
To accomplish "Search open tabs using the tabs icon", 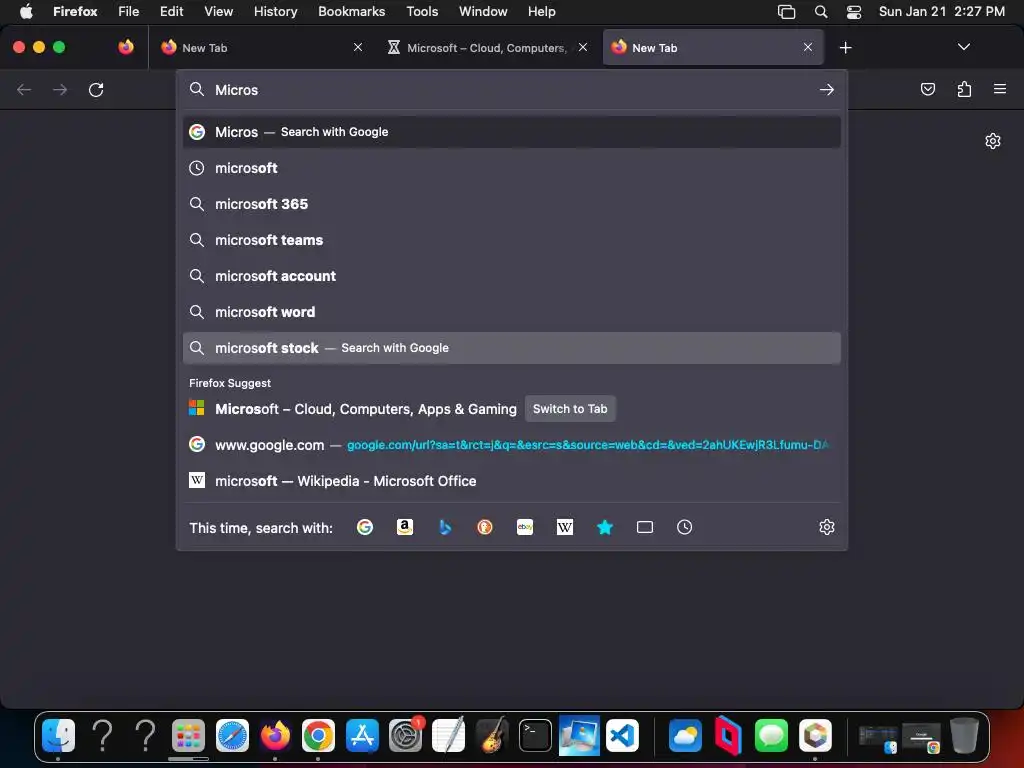I will [x=645, y=527].
